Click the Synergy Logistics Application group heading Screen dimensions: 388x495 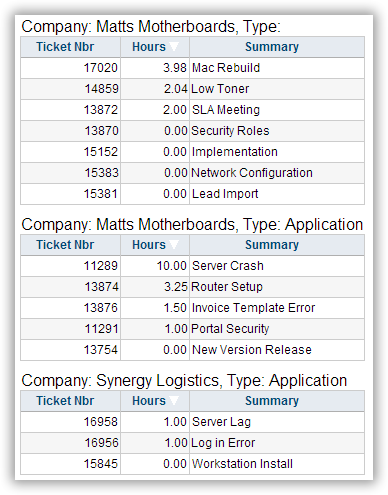click(x=184, y=381)
